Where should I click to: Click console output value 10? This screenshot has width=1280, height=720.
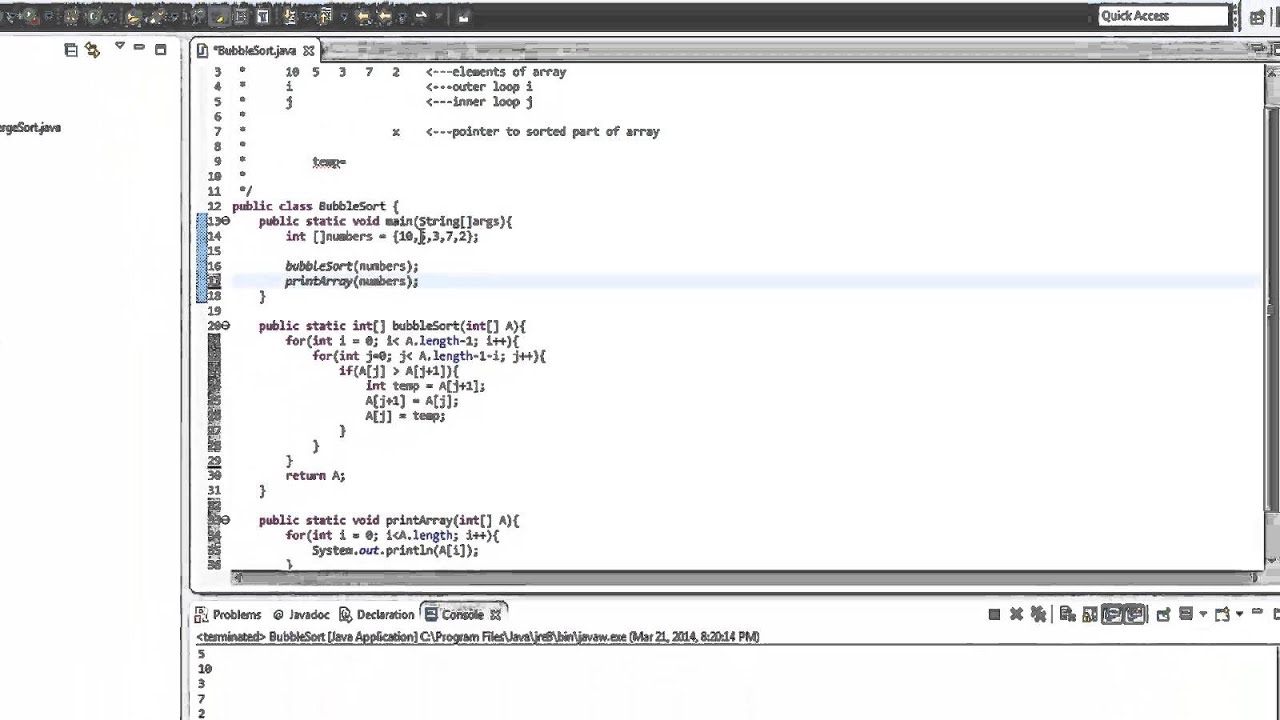tap(205, 669)
